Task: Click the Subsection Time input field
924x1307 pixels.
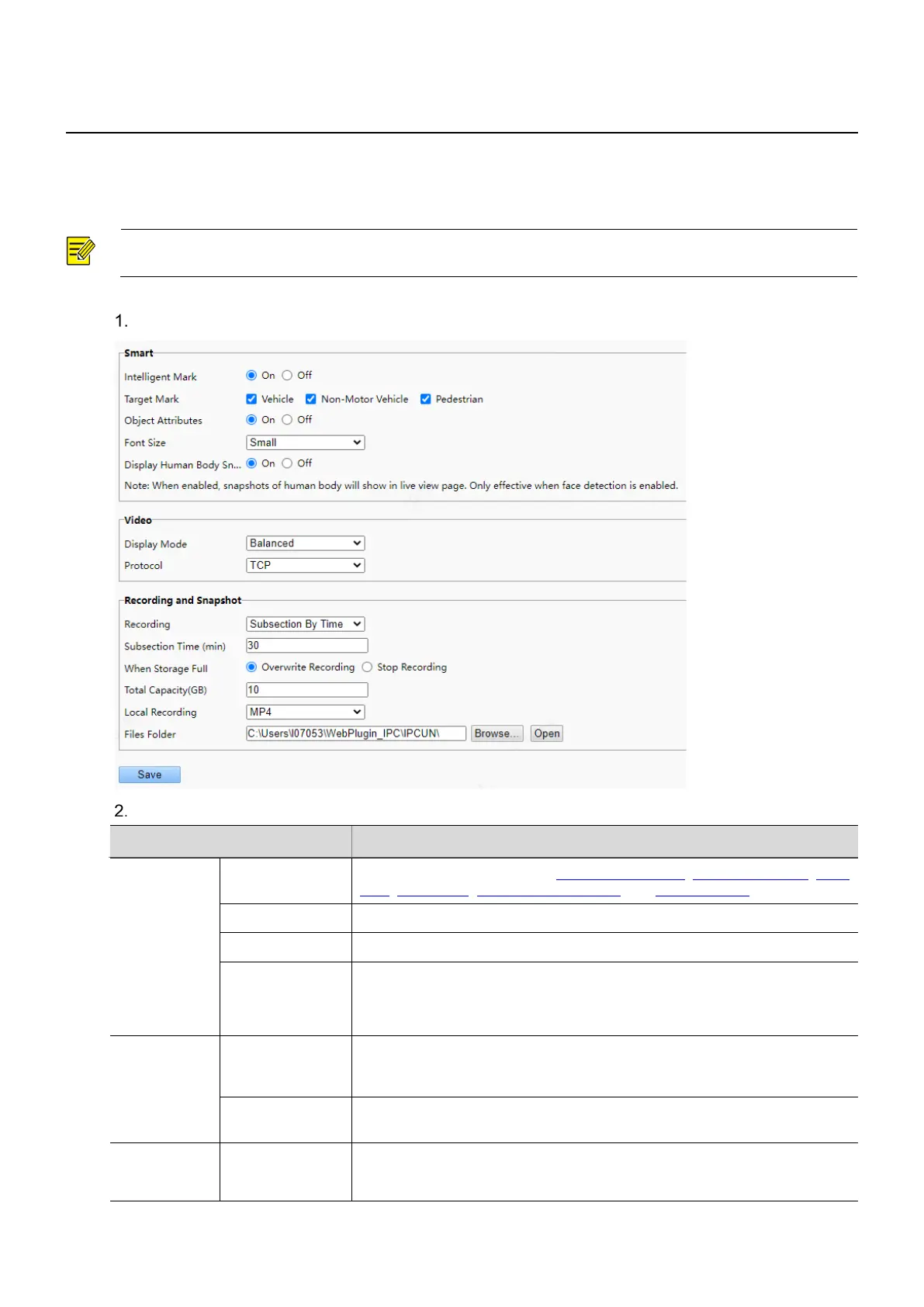Action: coord(306,646)
